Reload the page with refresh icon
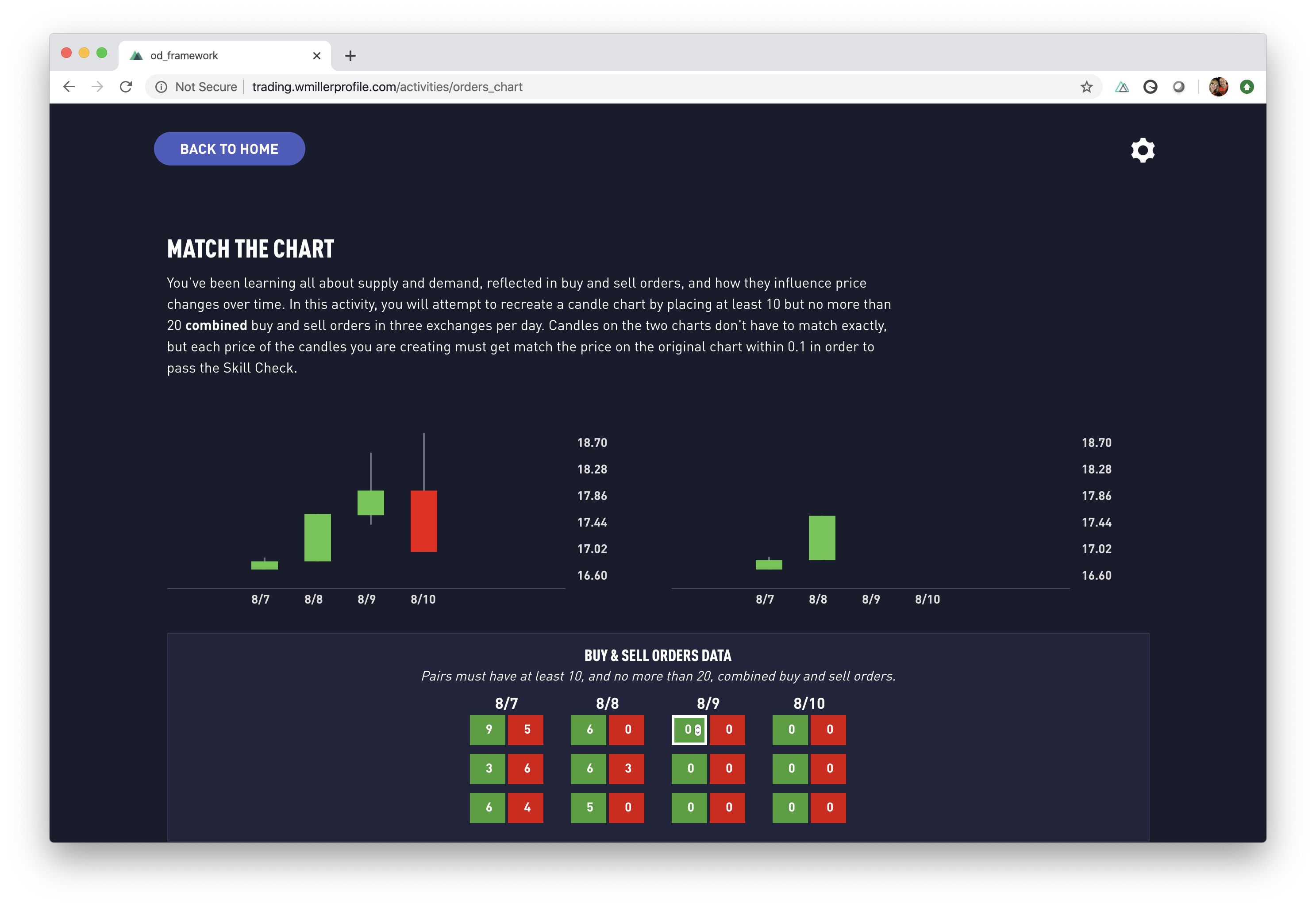The width and height of the screenshot is (1316, 908). click(126, 86)
